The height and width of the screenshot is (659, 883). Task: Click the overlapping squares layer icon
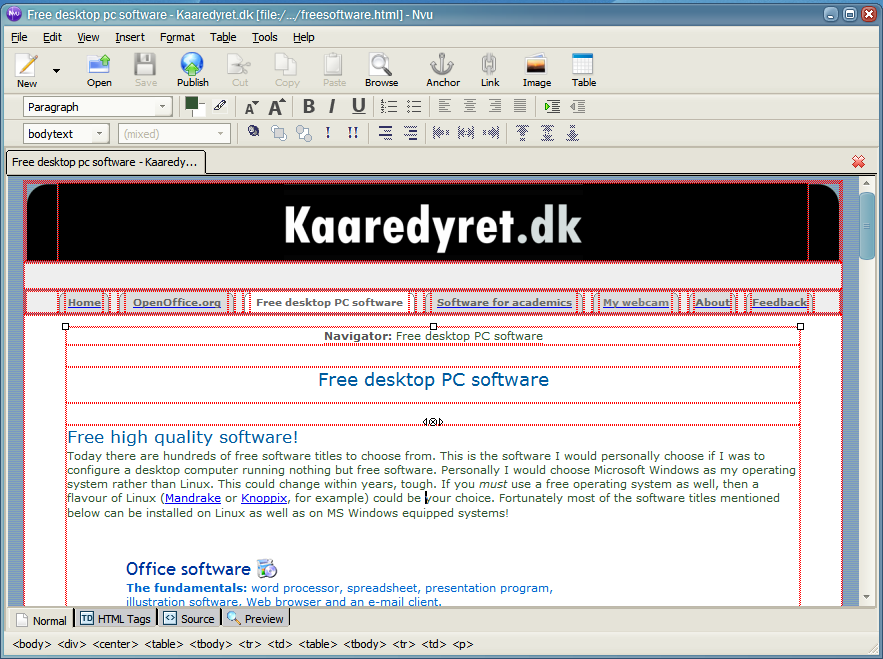point(278,133)
